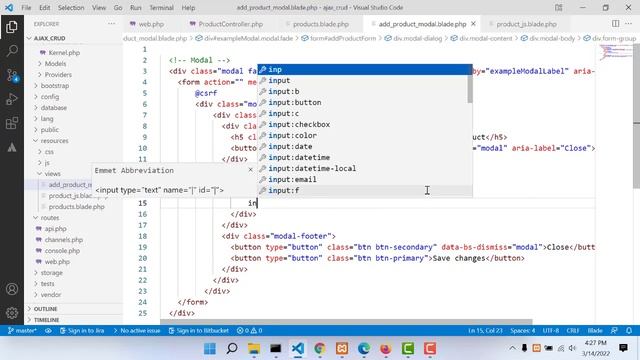This screenshot has width=640, height=360.
Task: Close the add_product_modal.blade.php tab
Action: click(473, 24)
